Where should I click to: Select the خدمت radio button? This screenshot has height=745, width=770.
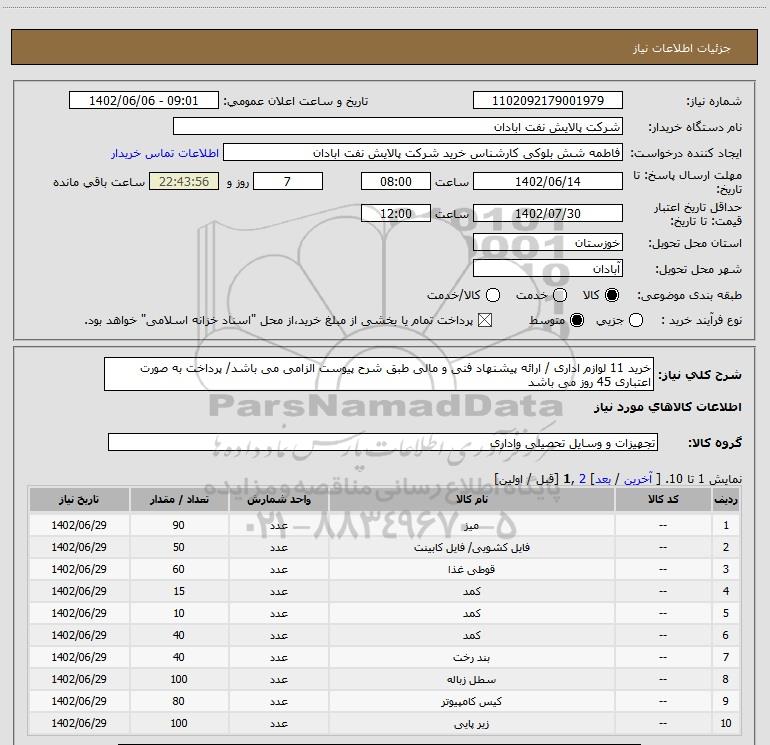[560, 295]
